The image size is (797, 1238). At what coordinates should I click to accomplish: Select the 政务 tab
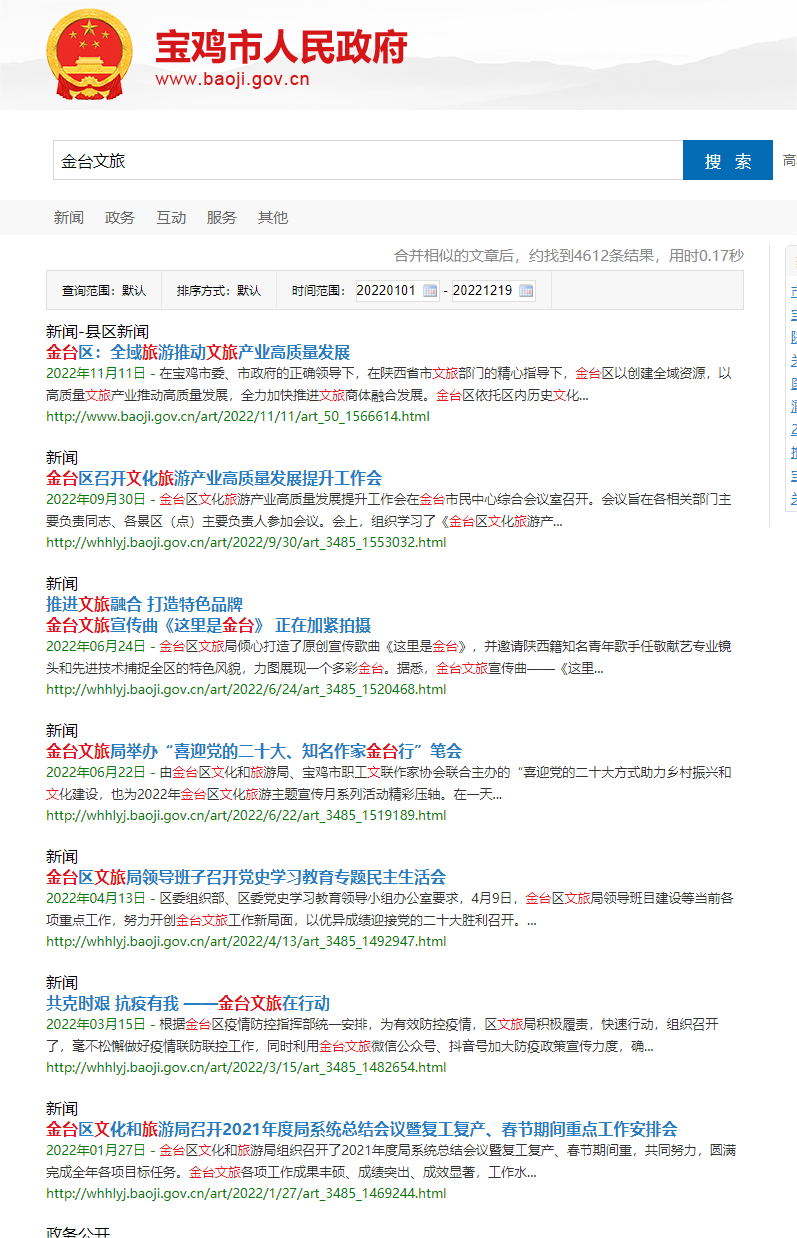click(x=120, y=217)
